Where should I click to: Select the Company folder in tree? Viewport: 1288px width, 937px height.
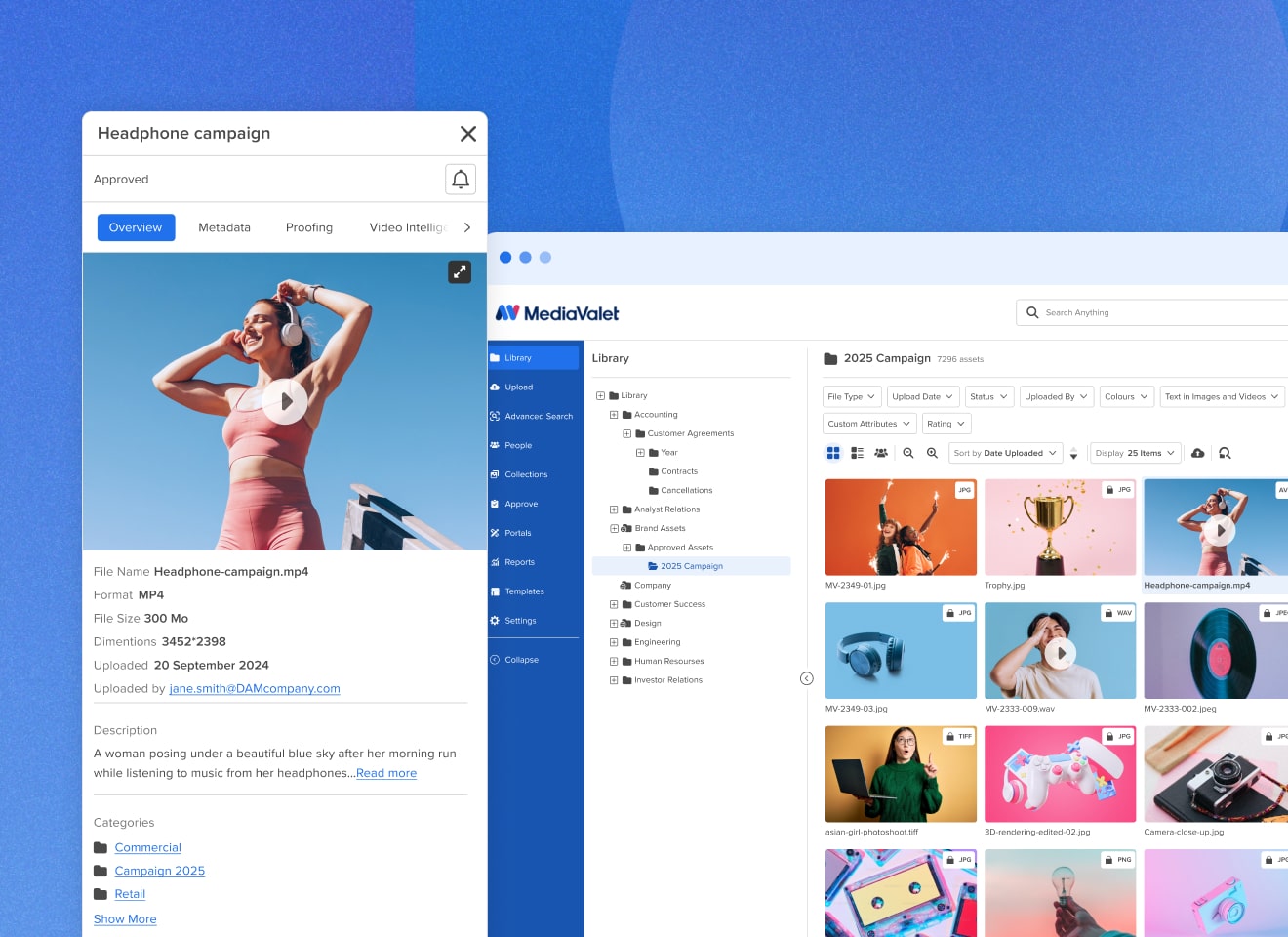tap(646, 586)
